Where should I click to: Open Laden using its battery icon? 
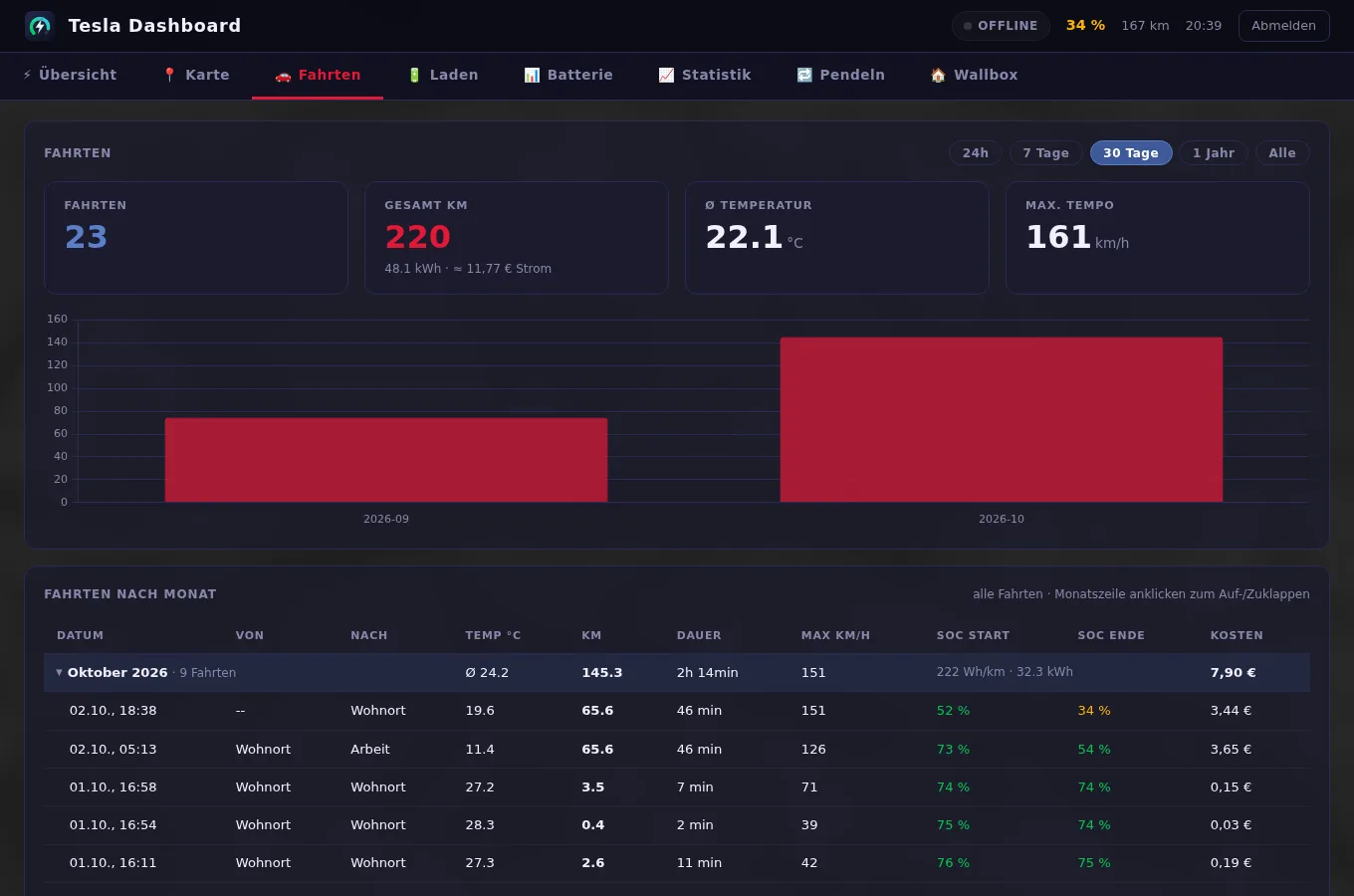[x=414, y=75]
